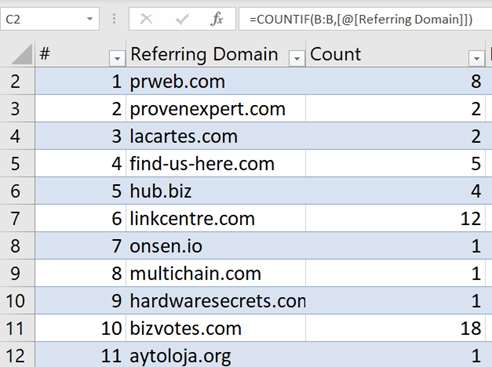
Task: Select the prweb.com cell
Action: (x=215, y=81)
